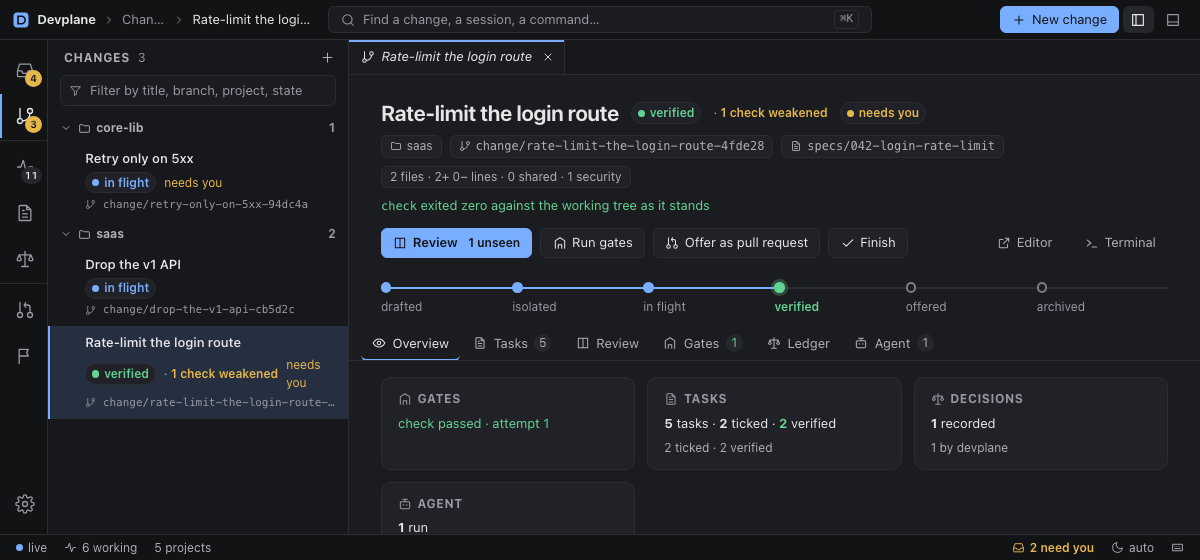Click the specs/042-login-rate-limit chip
1200x560 pixels.
tap(892, 146)
